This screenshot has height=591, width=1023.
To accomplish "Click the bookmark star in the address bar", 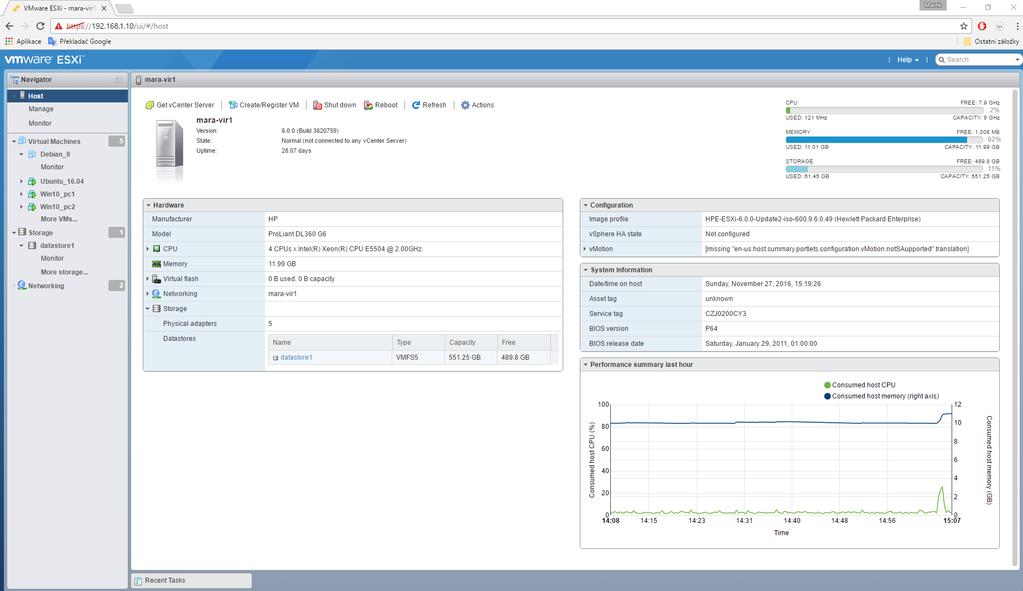I will pos(964,26).
